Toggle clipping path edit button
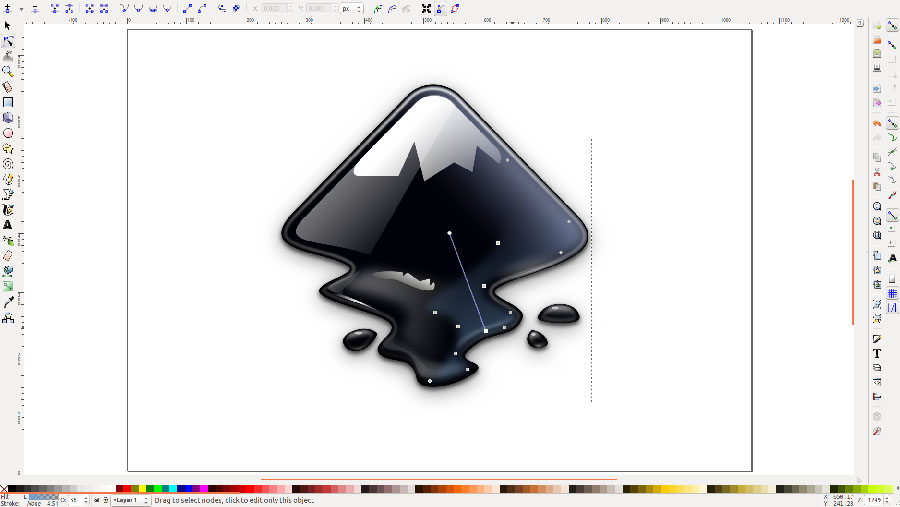This screenshot has width=900, height=507. coord(378,8)
